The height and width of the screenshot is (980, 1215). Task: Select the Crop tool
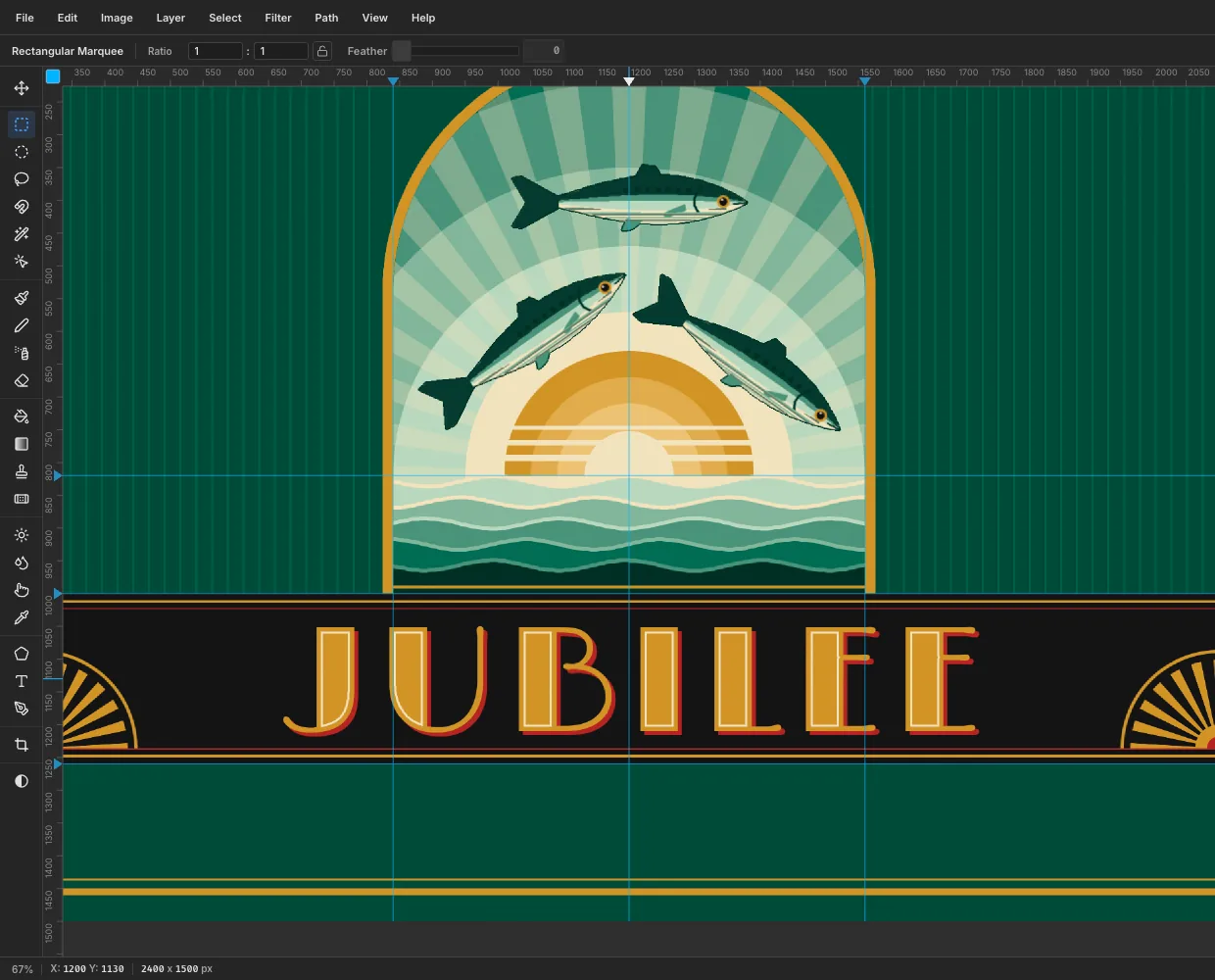click(x=22, y=745)
